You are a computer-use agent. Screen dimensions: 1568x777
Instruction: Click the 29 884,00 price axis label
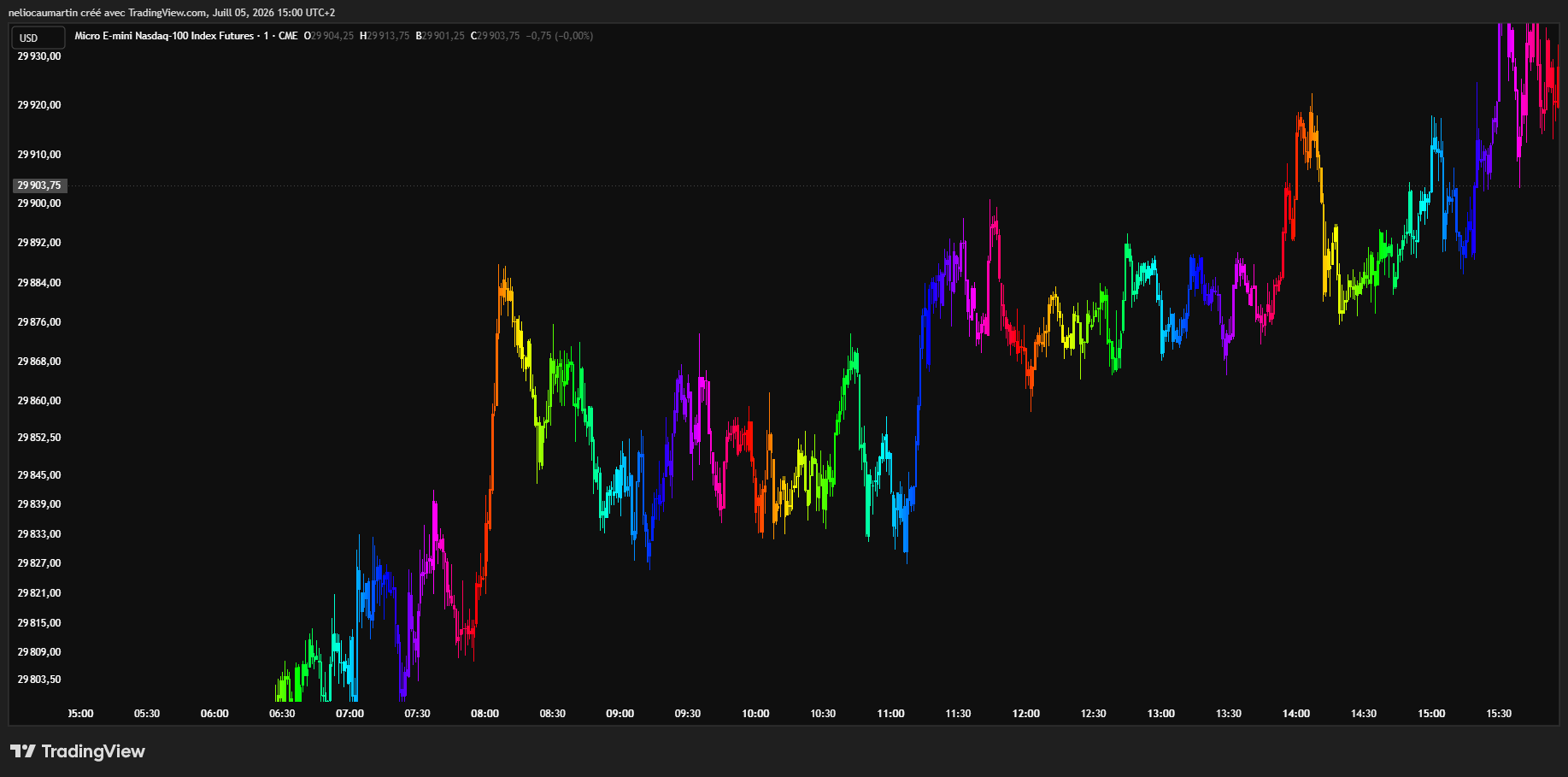39,283
